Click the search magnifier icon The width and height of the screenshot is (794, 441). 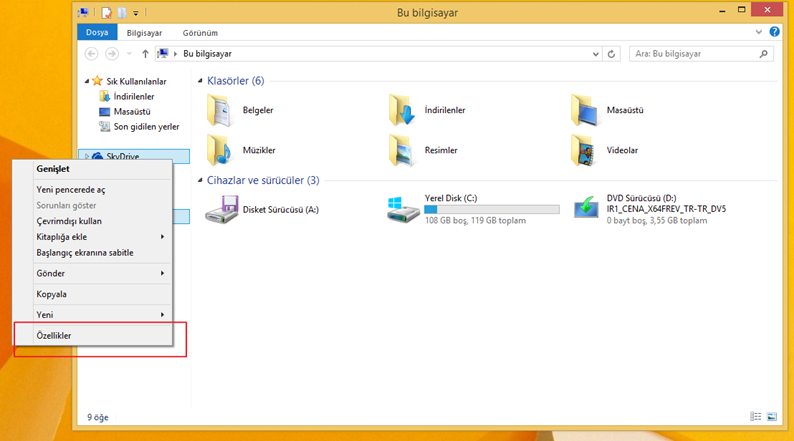tap(764, 54)
